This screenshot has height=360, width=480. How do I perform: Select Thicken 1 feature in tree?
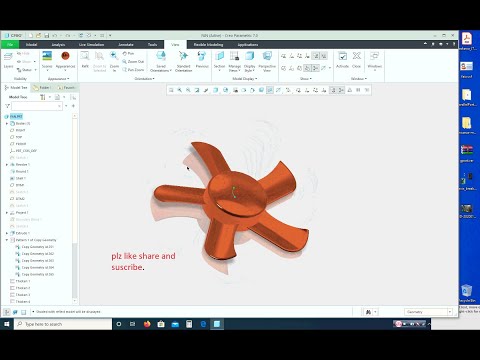tap(20, 281)
